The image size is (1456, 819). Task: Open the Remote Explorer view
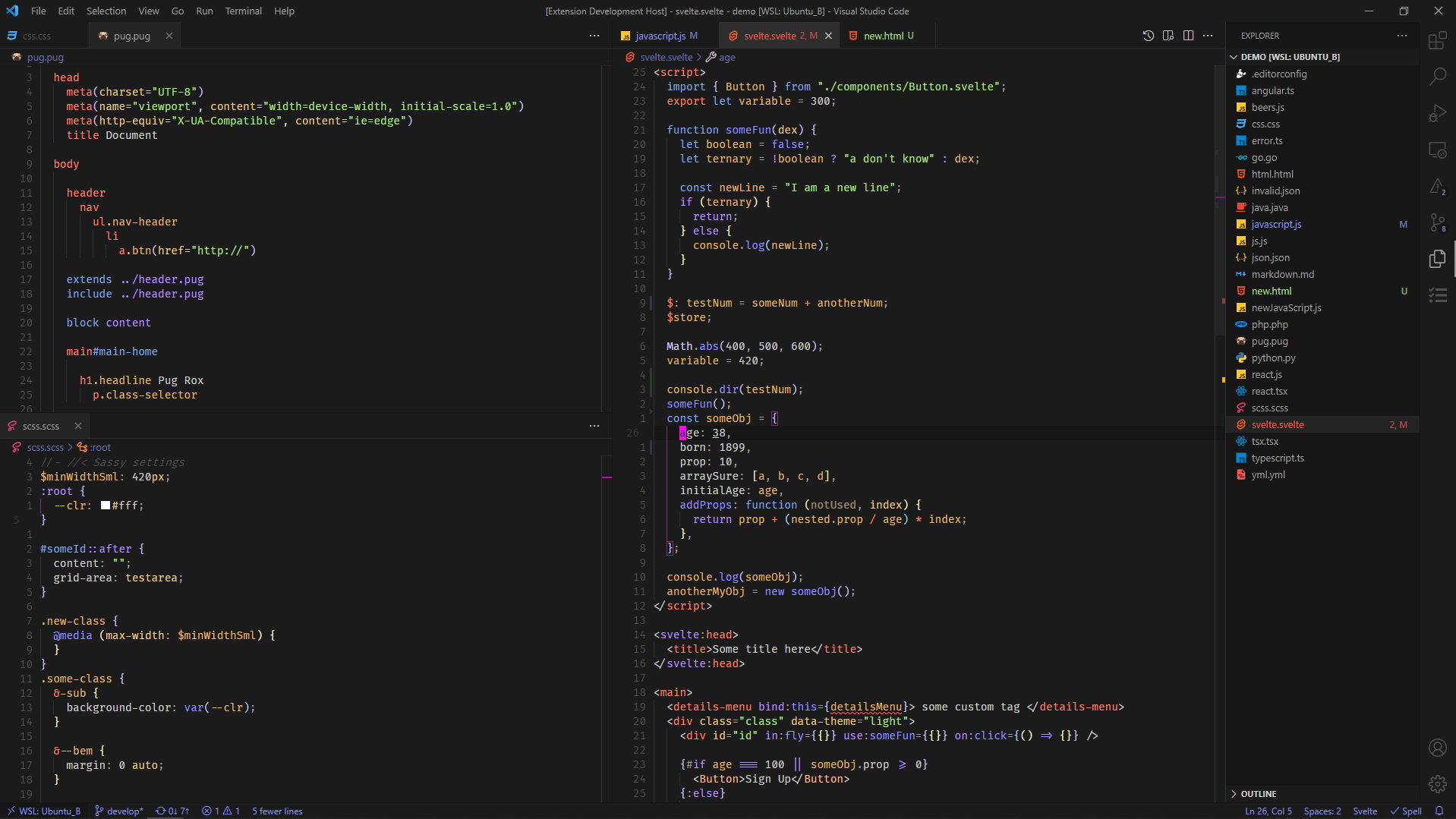pos(1437,150)
